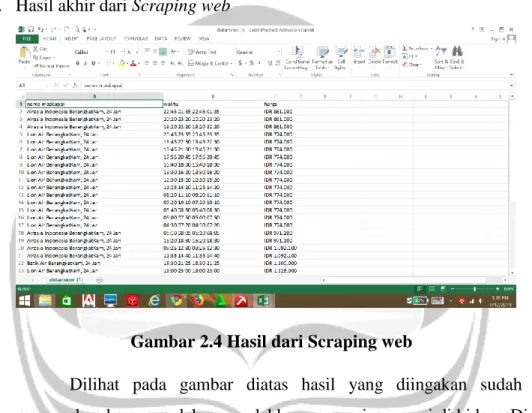Viewport: 532px width, 413px height.
Task: Decrease the cell indent
Action: [173, 63]
